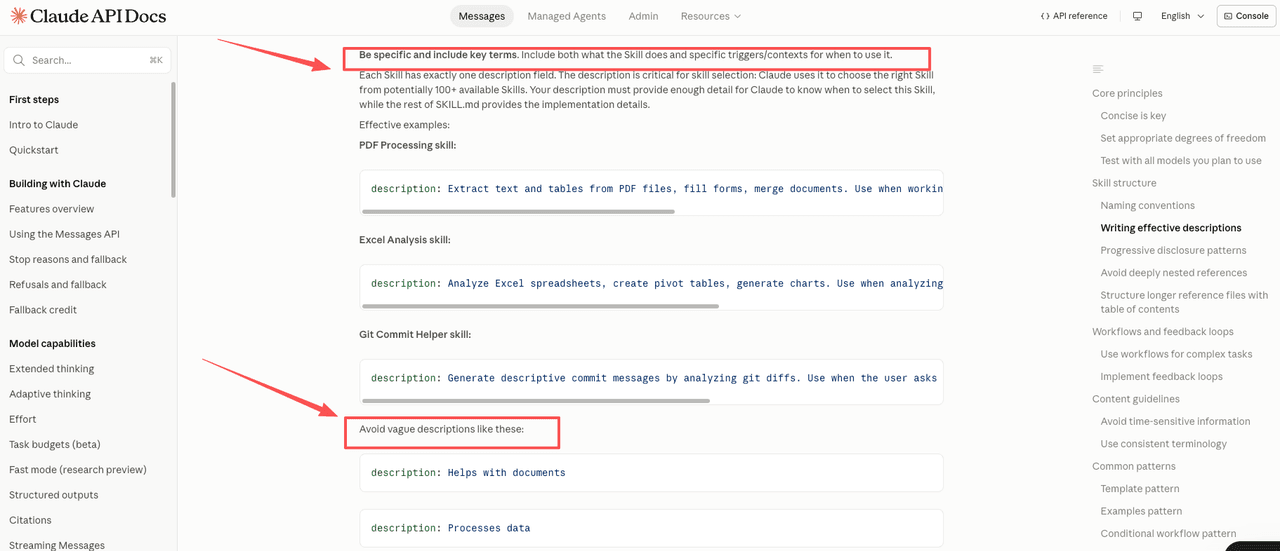Open the English language dropdown
1280x551 pixels.
tap(1181, 16)
